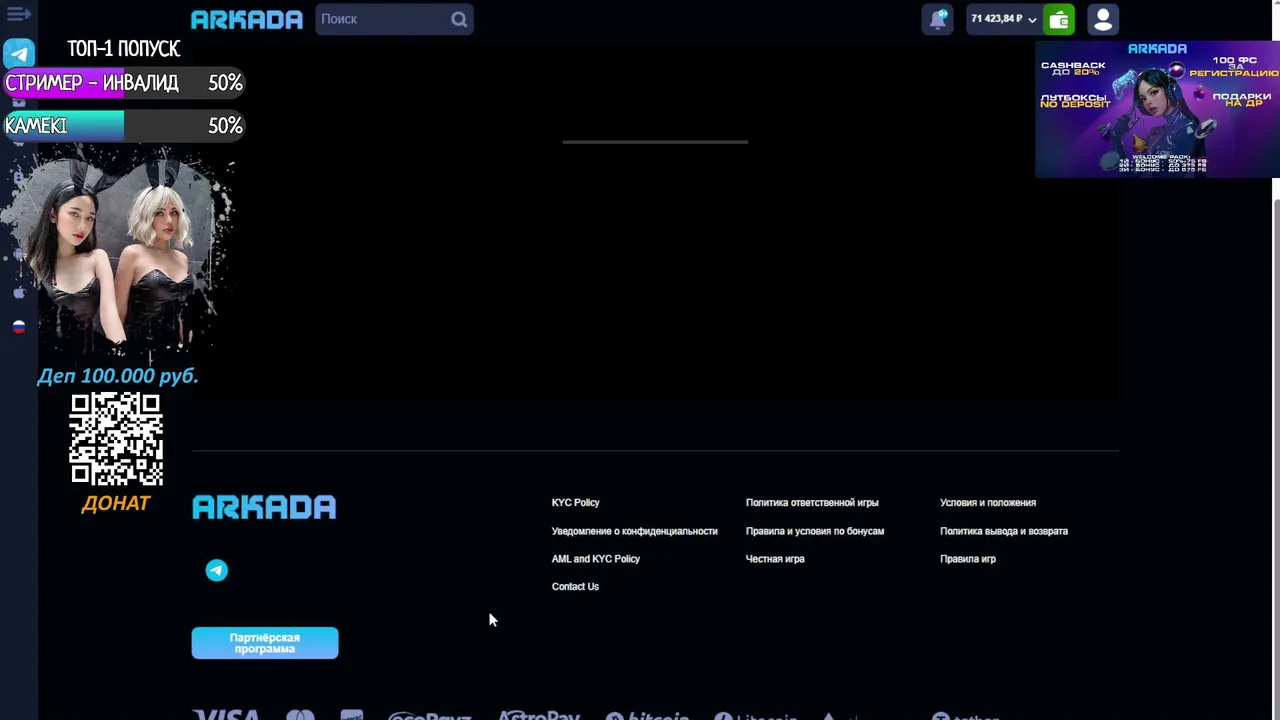
Task: Open Правила и условия по бонусам link
Action: coord(815,531)
